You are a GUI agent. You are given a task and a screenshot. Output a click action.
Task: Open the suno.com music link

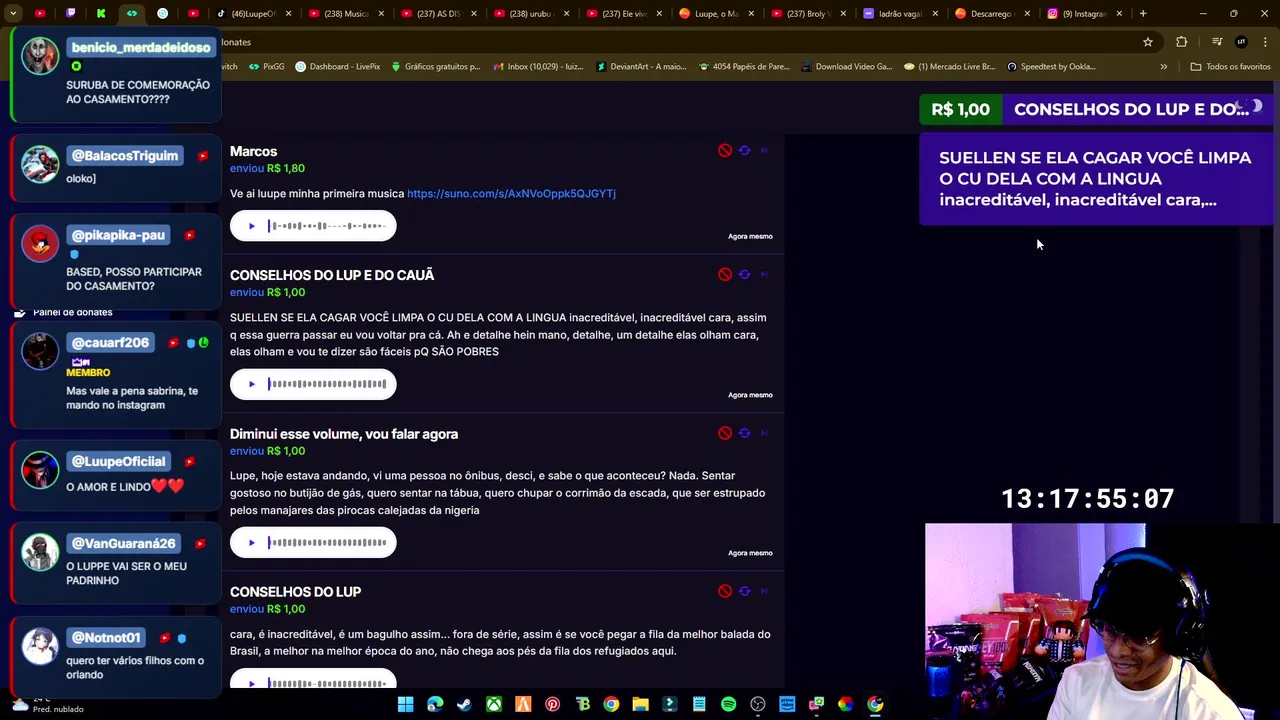click(511, 193)
